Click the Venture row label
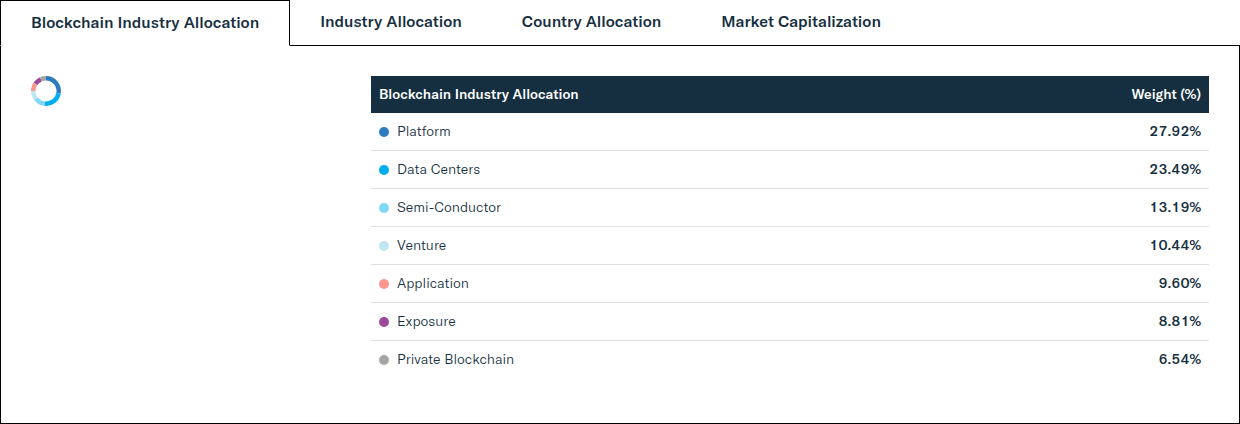The image size is (1240, 424). [422, 245]
